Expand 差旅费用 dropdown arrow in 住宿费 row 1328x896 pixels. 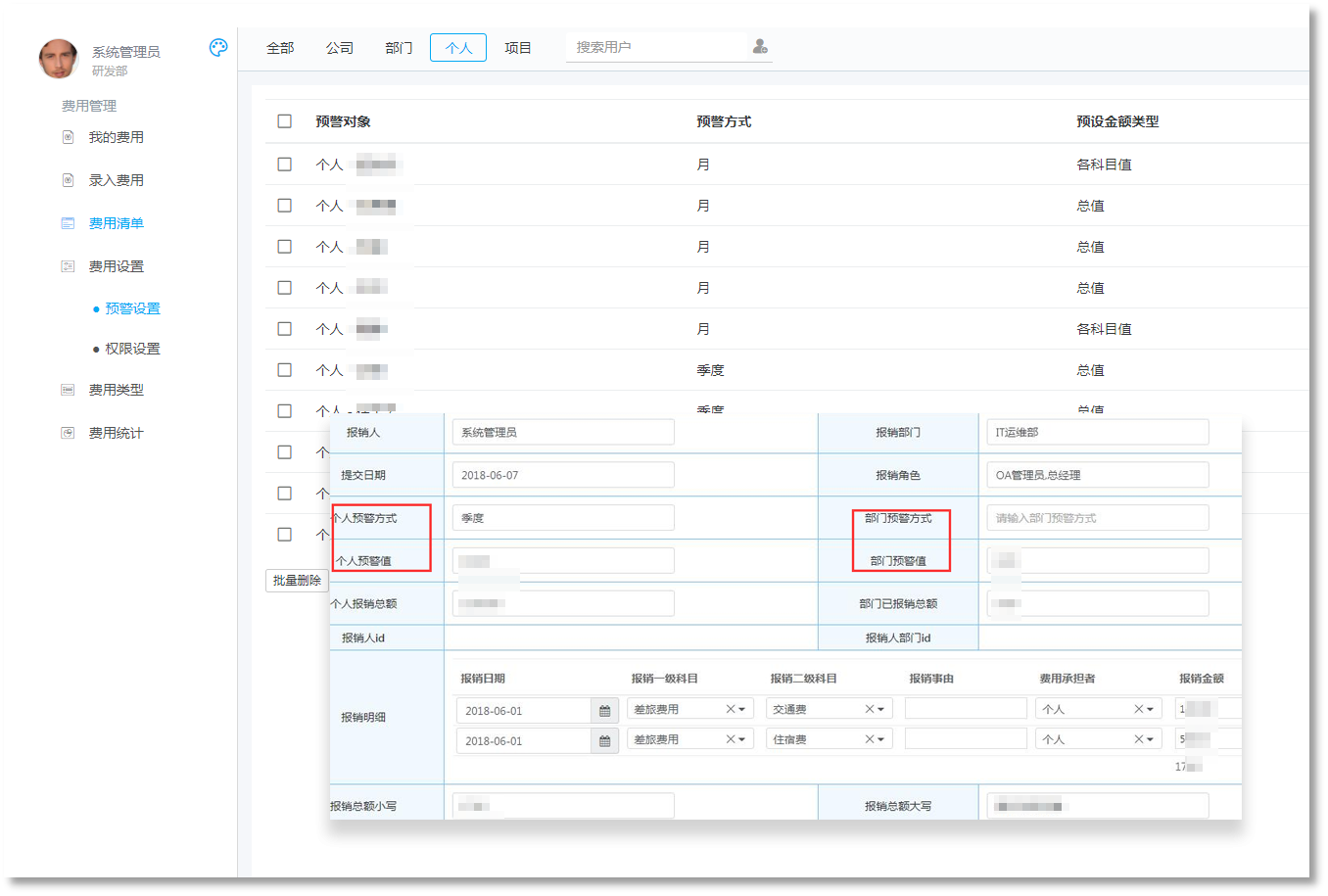tap(742, 740)
